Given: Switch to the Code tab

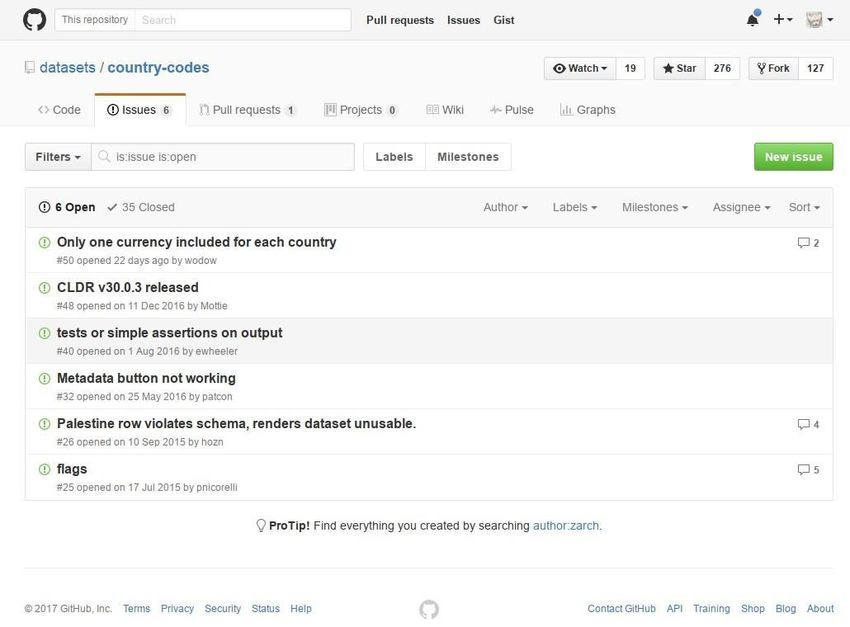Looking at the screenshot, I should pyautogui.click(x=59, y=110).
